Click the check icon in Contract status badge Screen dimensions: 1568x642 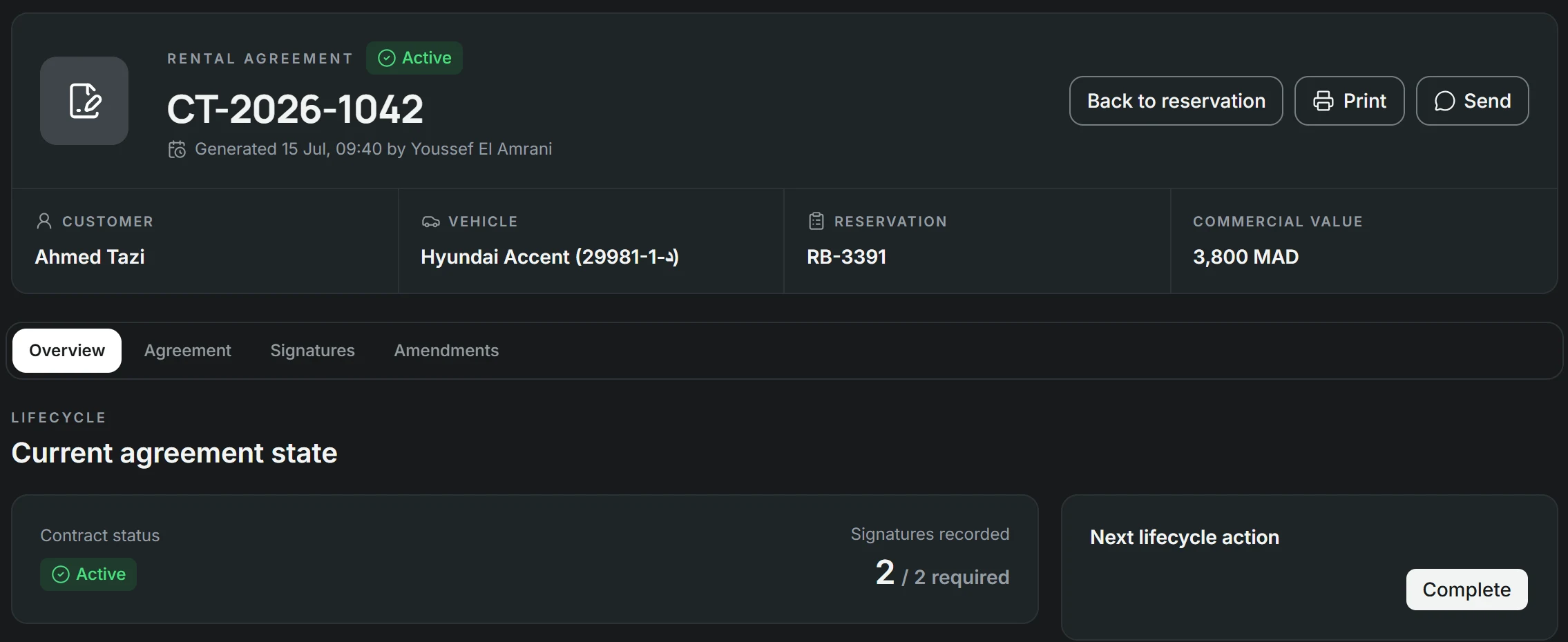point(61,574)
